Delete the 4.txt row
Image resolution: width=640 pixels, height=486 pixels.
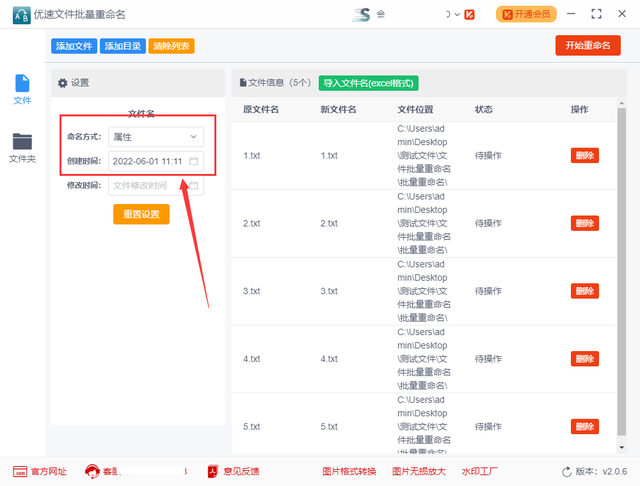coord(584,359)
